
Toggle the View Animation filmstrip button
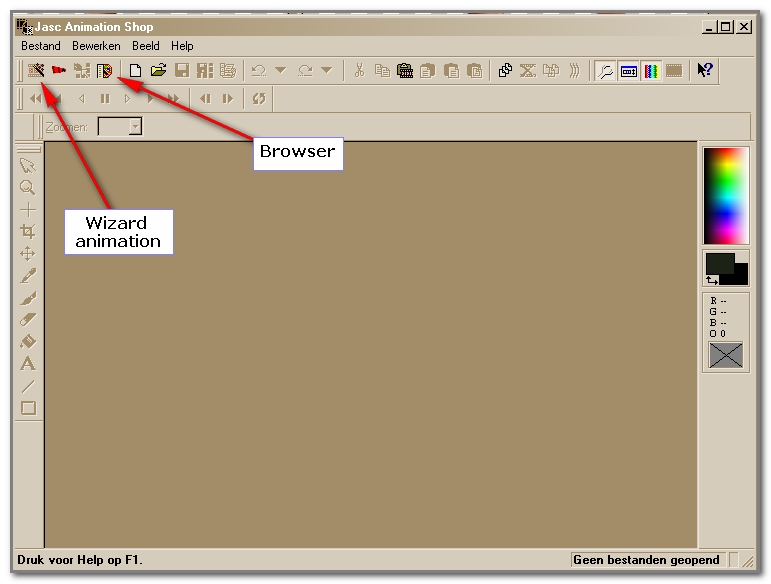click(674, 71)
